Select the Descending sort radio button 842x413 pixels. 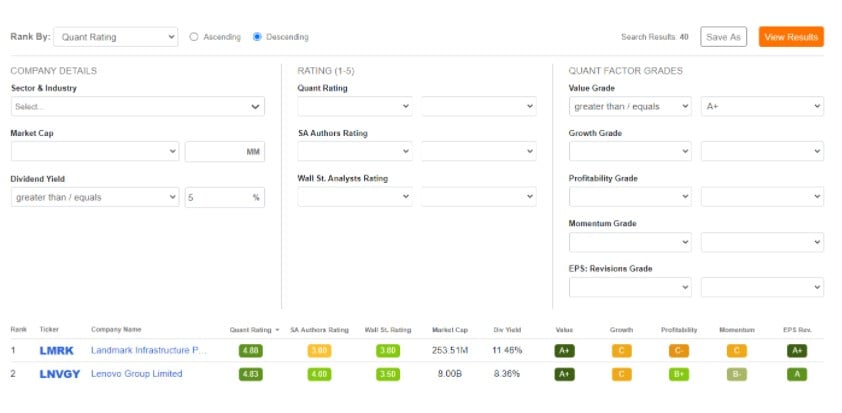tap(258, 37)
